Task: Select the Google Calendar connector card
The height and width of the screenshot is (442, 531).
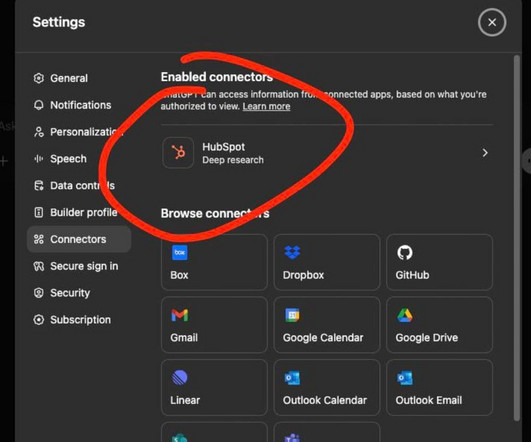Action: click(327, 325)
